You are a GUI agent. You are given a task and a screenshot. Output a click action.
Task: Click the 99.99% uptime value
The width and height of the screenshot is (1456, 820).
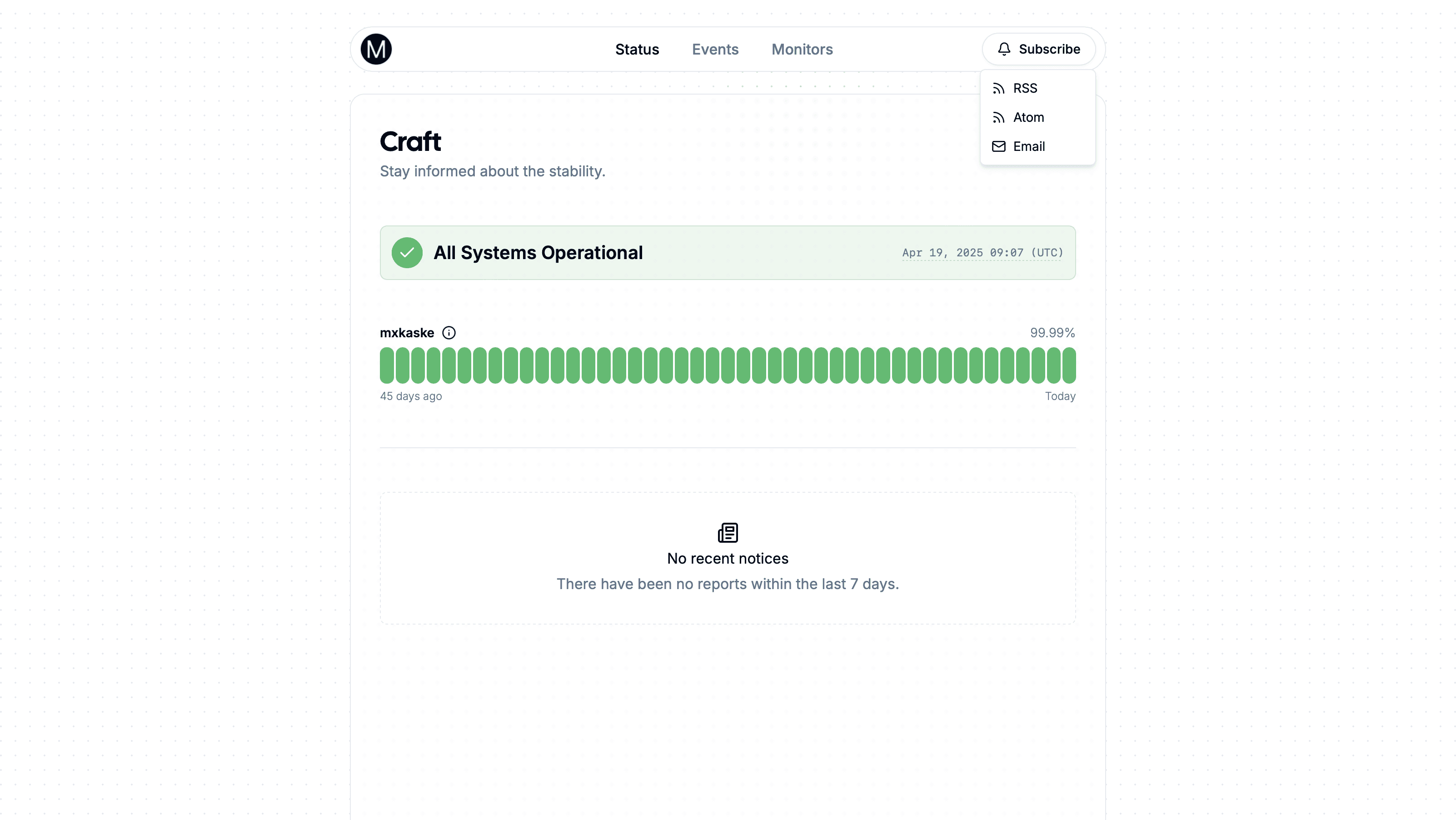pyautogui.click(x=1052, y=333)
